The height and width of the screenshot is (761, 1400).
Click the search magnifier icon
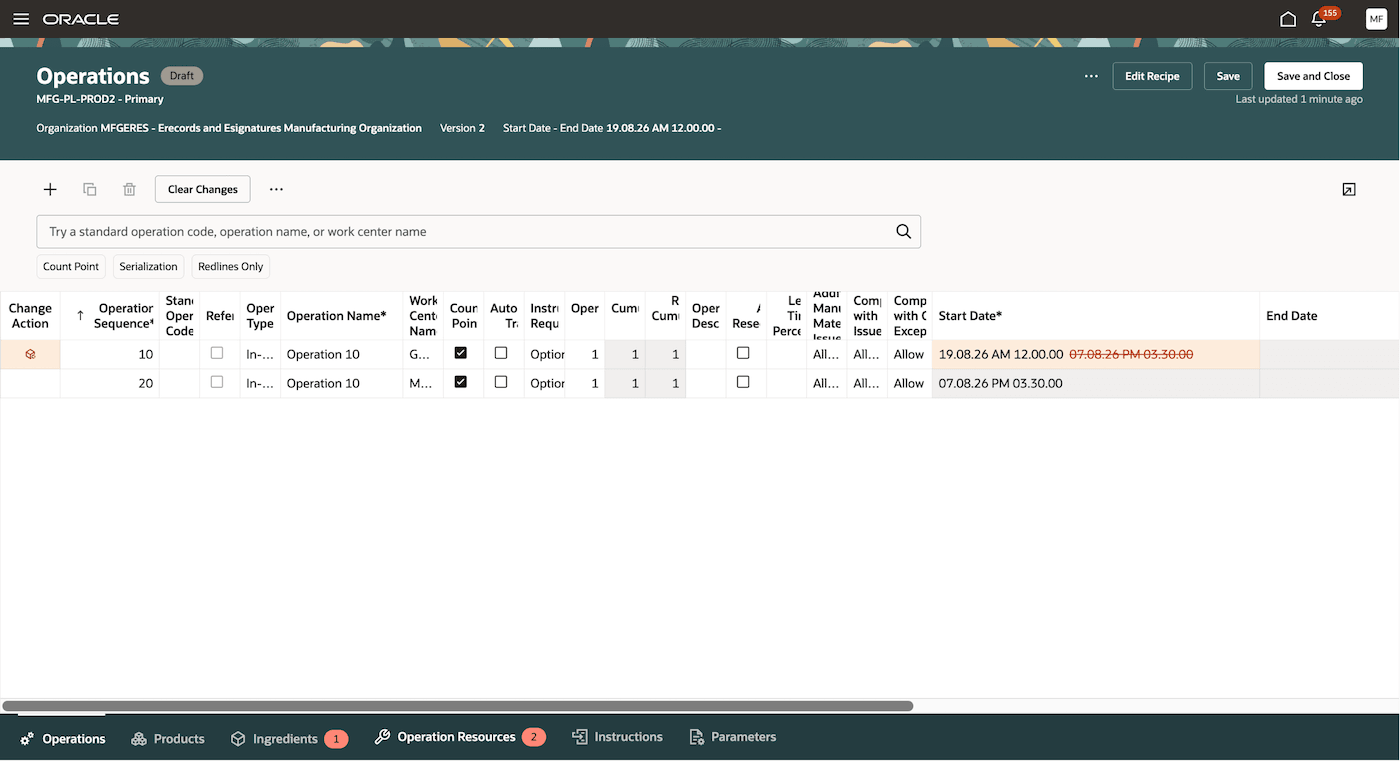903,231
